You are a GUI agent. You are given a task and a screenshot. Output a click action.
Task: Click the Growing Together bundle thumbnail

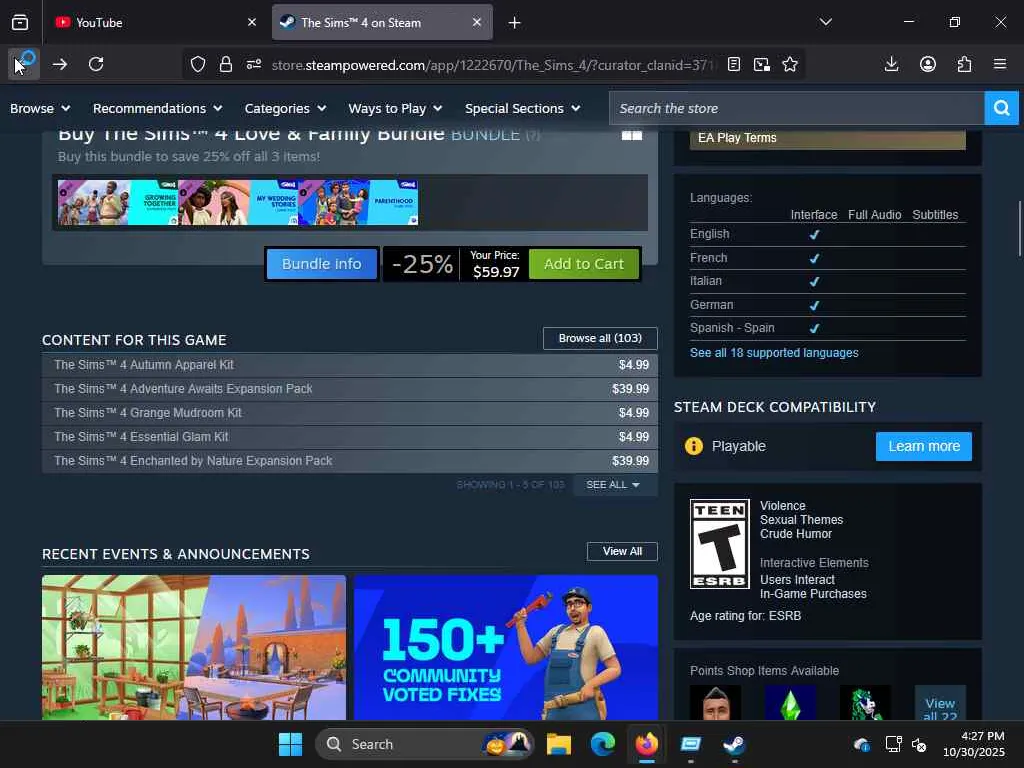pyautogui.click(x=118, y=202)
